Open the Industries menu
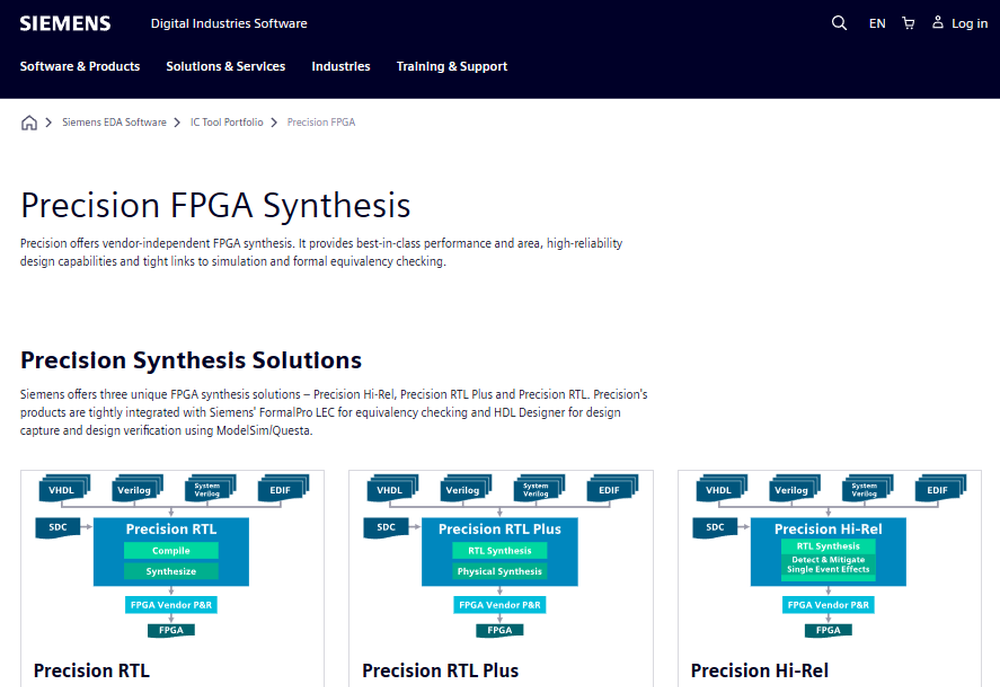 pos(341,66)
